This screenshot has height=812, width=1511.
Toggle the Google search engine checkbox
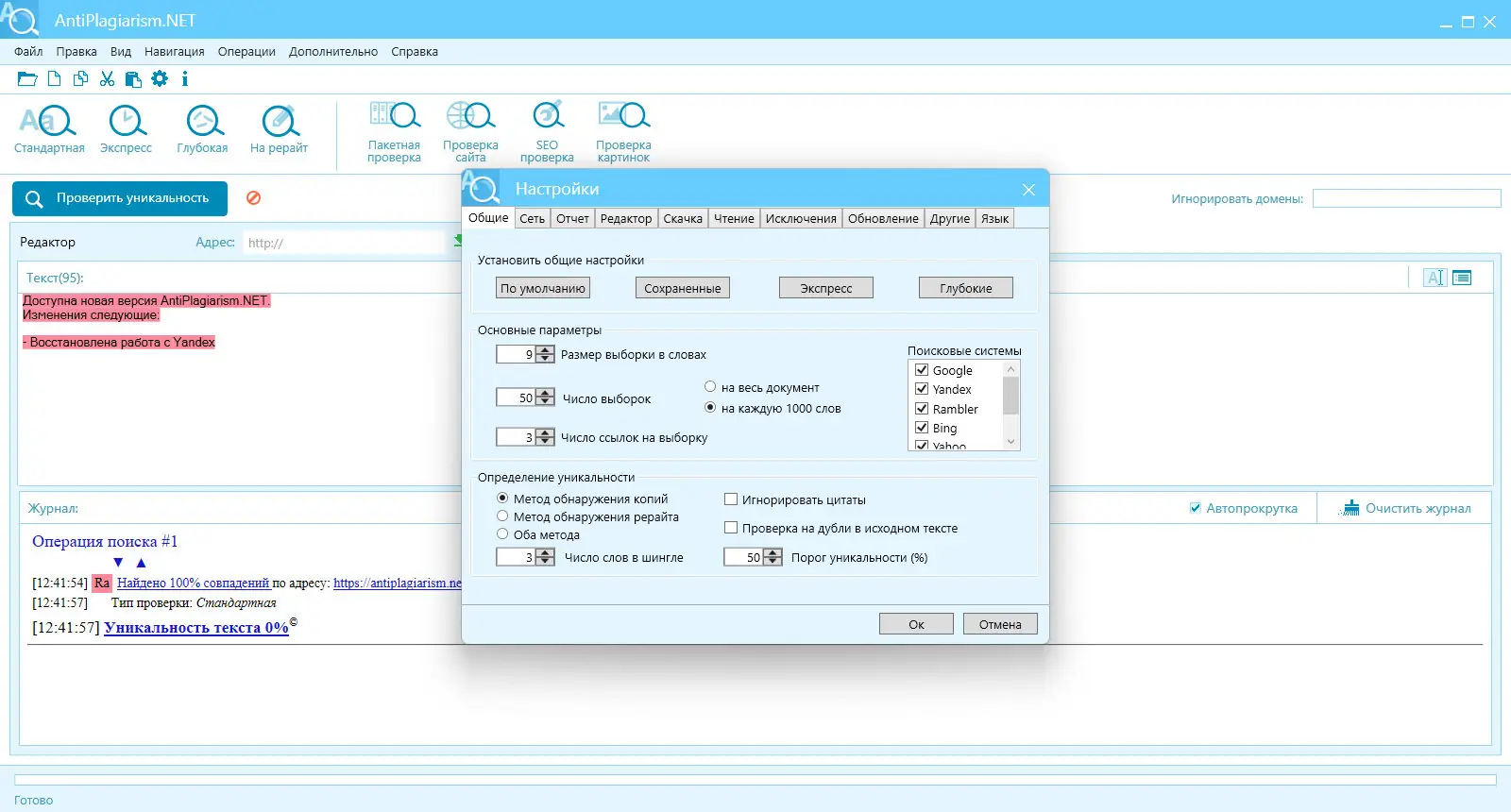tap(922, 370)
